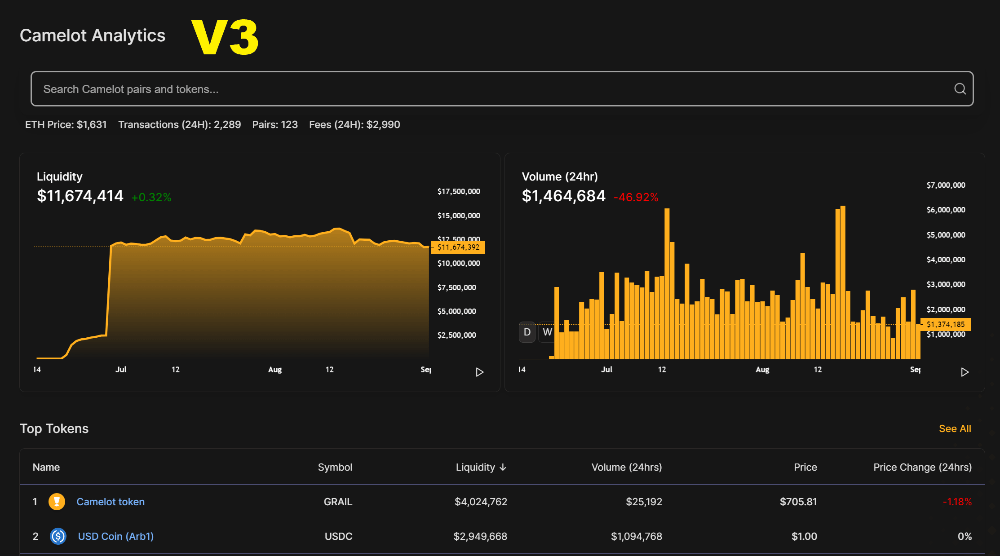Image resolution: width=1000 pixels, height=556 pixels.
Task: Click the Pairs: 123 stat
Action: tap(275, 124)
